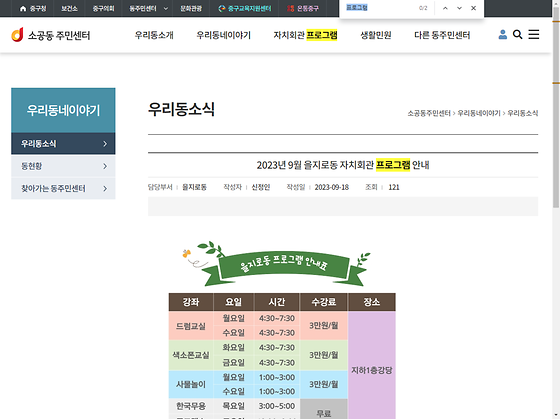Click the chevron beside 찾아가는 동주민센터
560x419 pixels.
(105, 188)
